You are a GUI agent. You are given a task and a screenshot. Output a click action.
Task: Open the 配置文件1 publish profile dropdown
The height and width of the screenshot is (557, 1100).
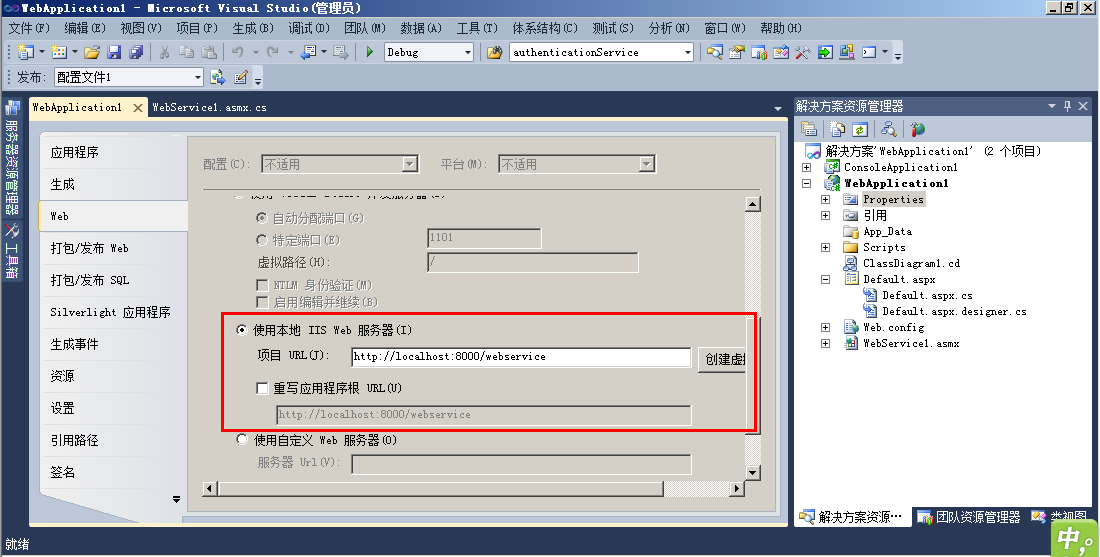click(198, 77)
